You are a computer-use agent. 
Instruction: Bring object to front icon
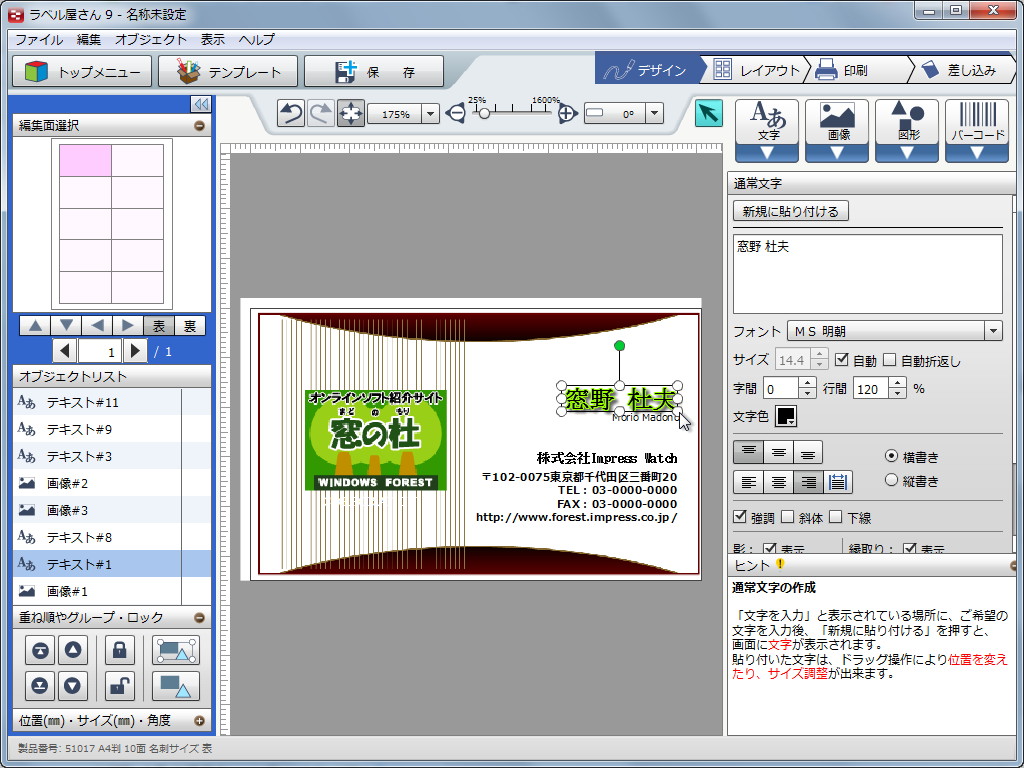[x=40, y=650]
